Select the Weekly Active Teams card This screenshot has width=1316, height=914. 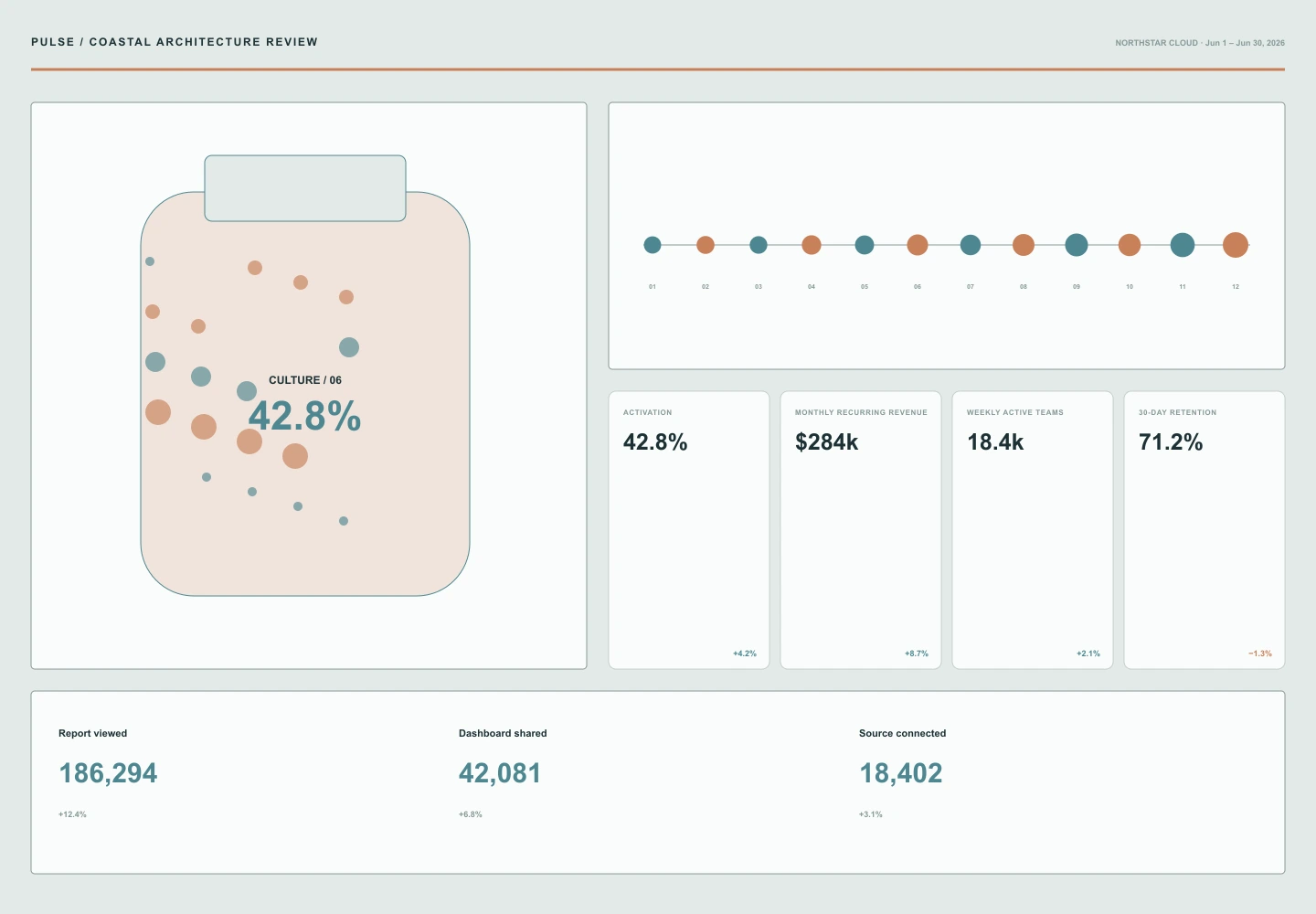(1033, 530)
